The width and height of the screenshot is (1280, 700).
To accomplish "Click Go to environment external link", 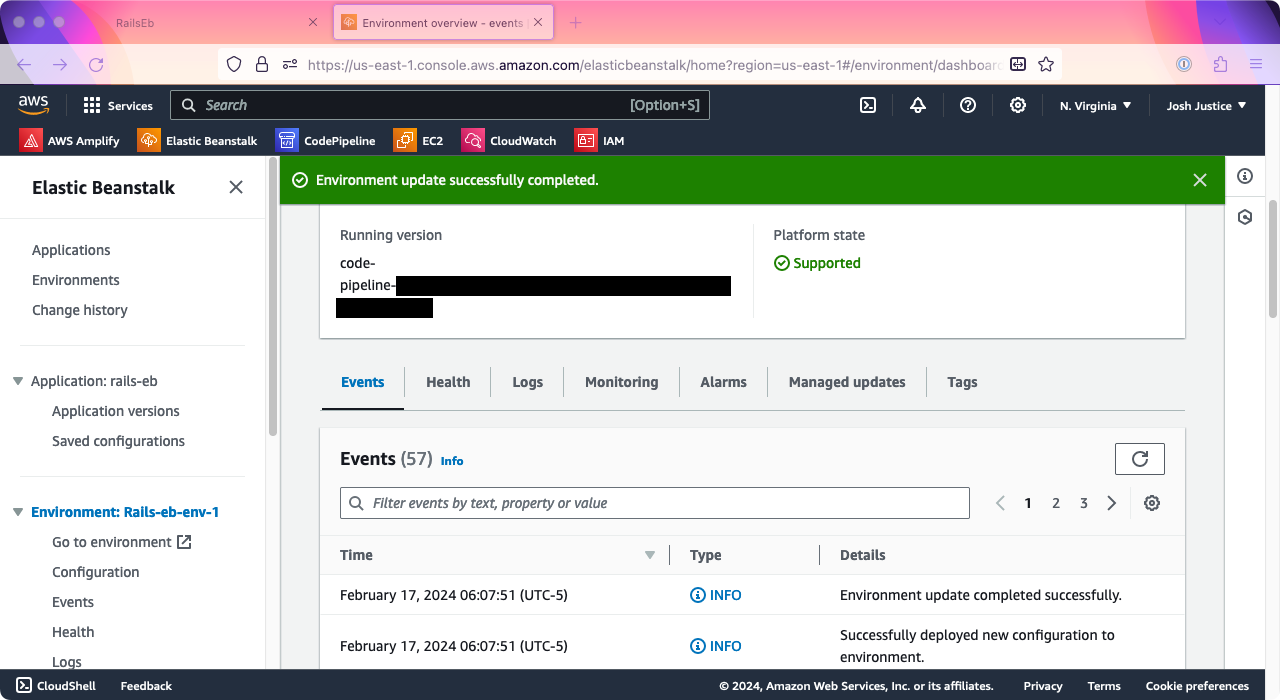I will pos(121,542).
